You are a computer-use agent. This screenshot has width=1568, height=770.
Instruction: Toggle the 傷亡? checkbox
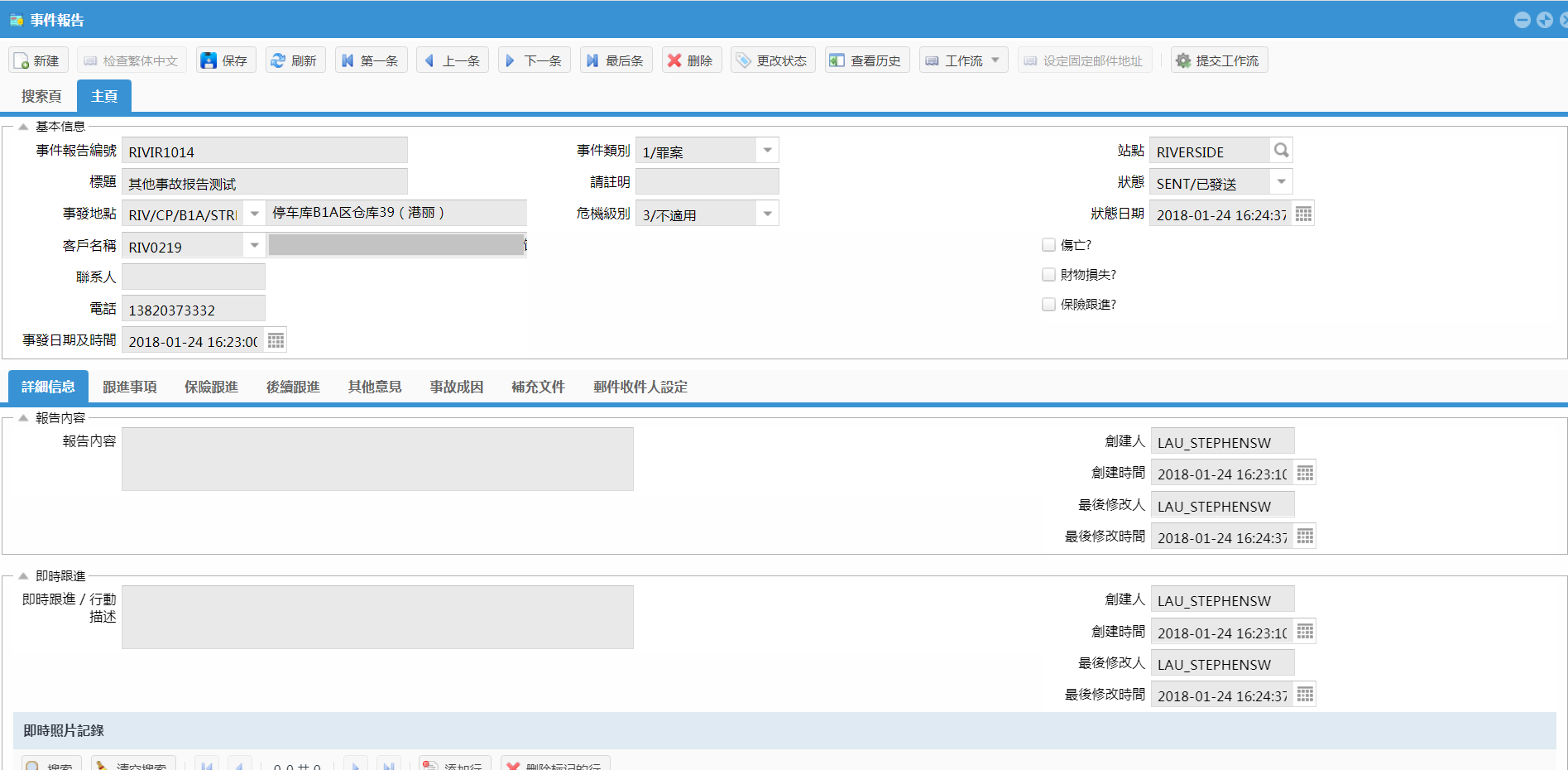(x=1048, y=245)
